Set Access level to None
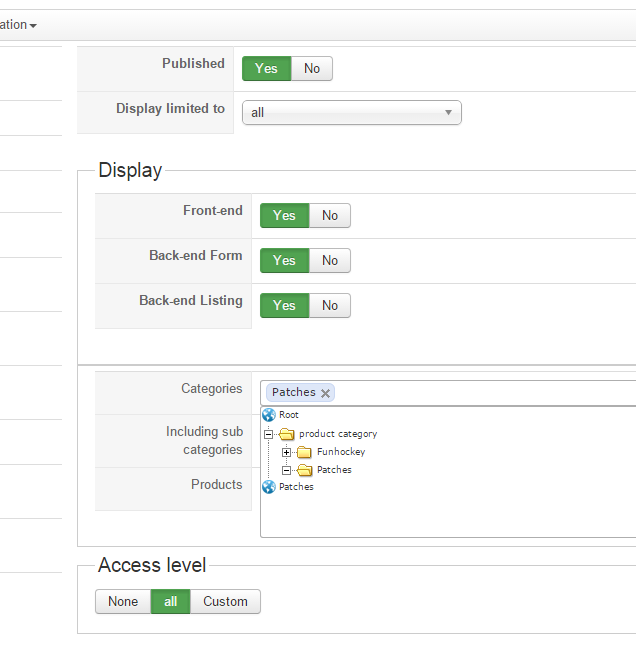The height and width of the screenshot is (653, 636). pyautogui.click(x=123, y=602)
